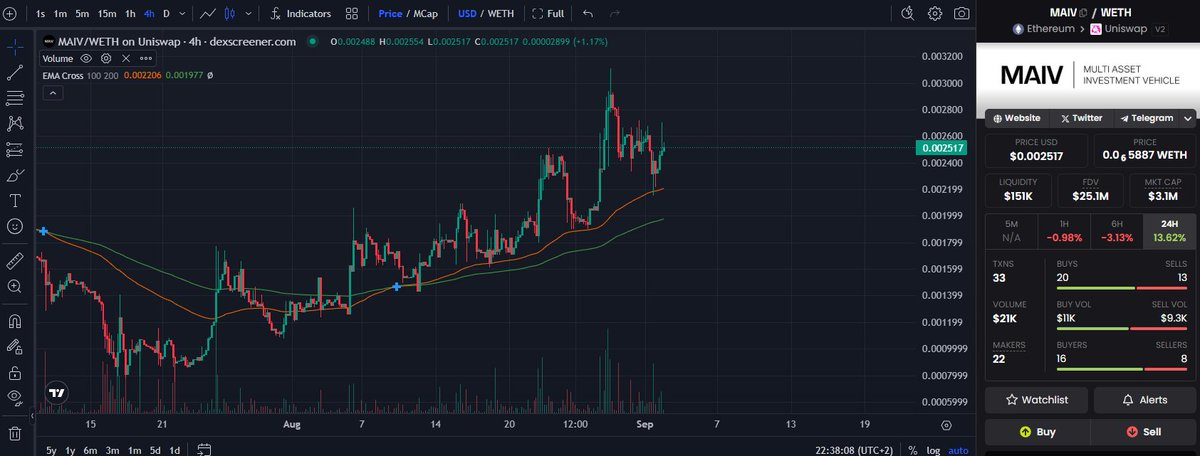Select the Text annotation tool
1200x456 pixels.
[x=15, y=200]
